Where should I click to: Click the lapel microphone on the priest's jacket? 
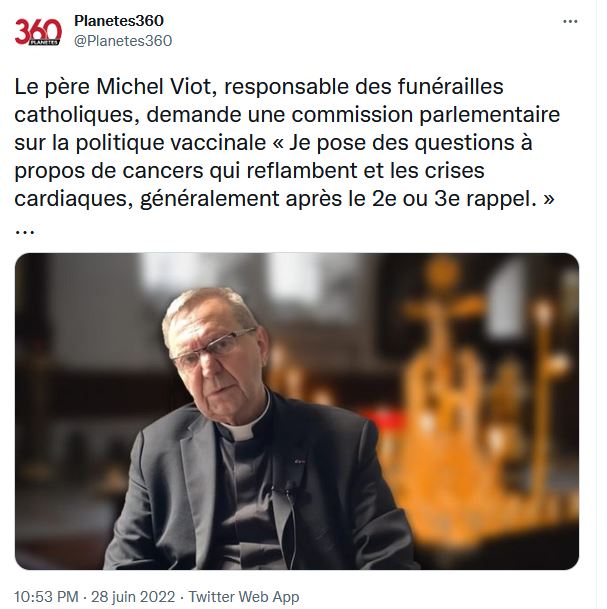pyautogui.click(x=291, y=490)
